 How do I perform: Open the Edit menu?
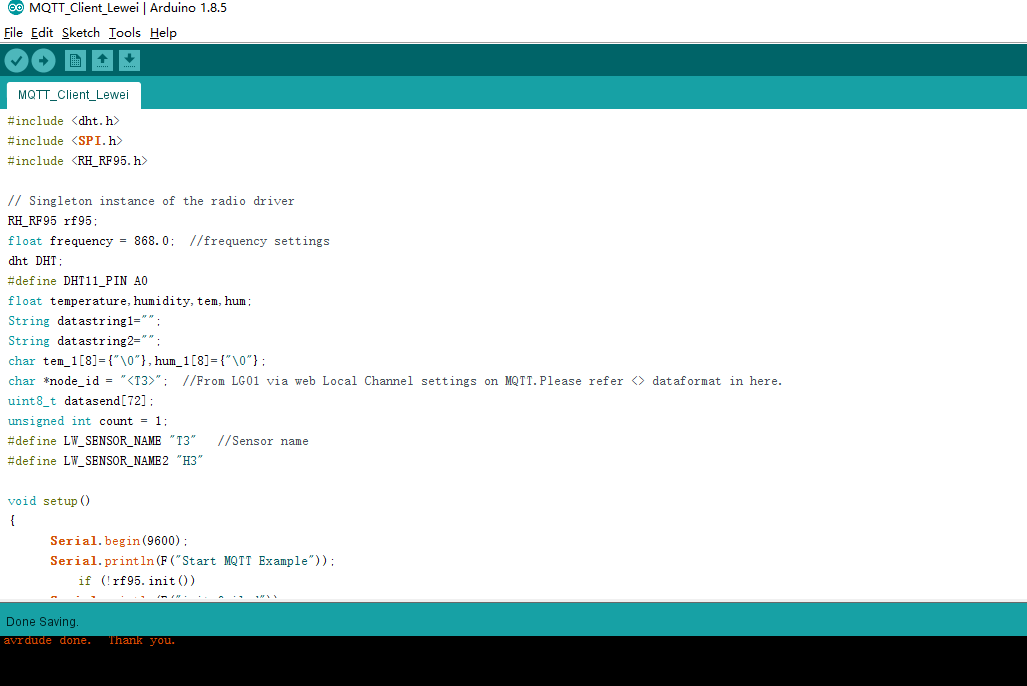pyautogui.click(x=42, y=33)
